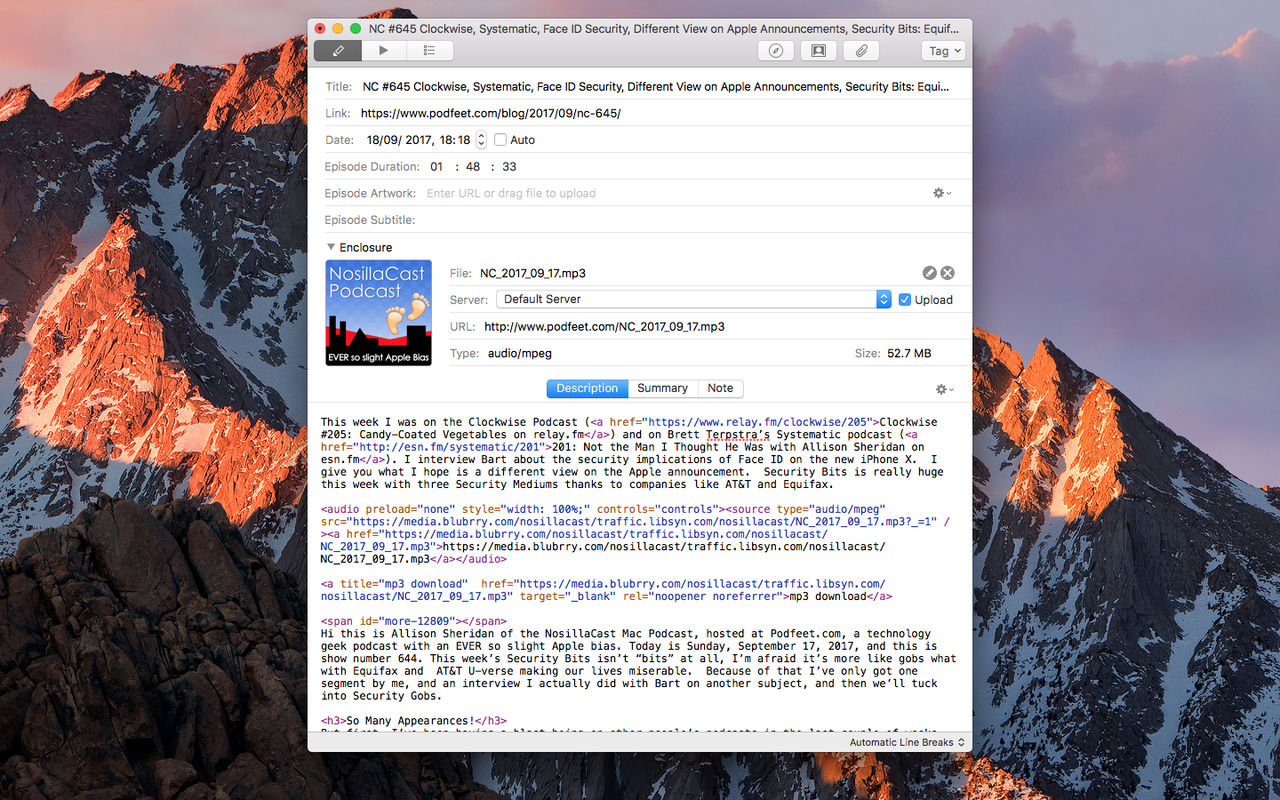Click the paperclip attachment icon
The width and height of the screenshot is (1280, 800).
coord(860,50)
